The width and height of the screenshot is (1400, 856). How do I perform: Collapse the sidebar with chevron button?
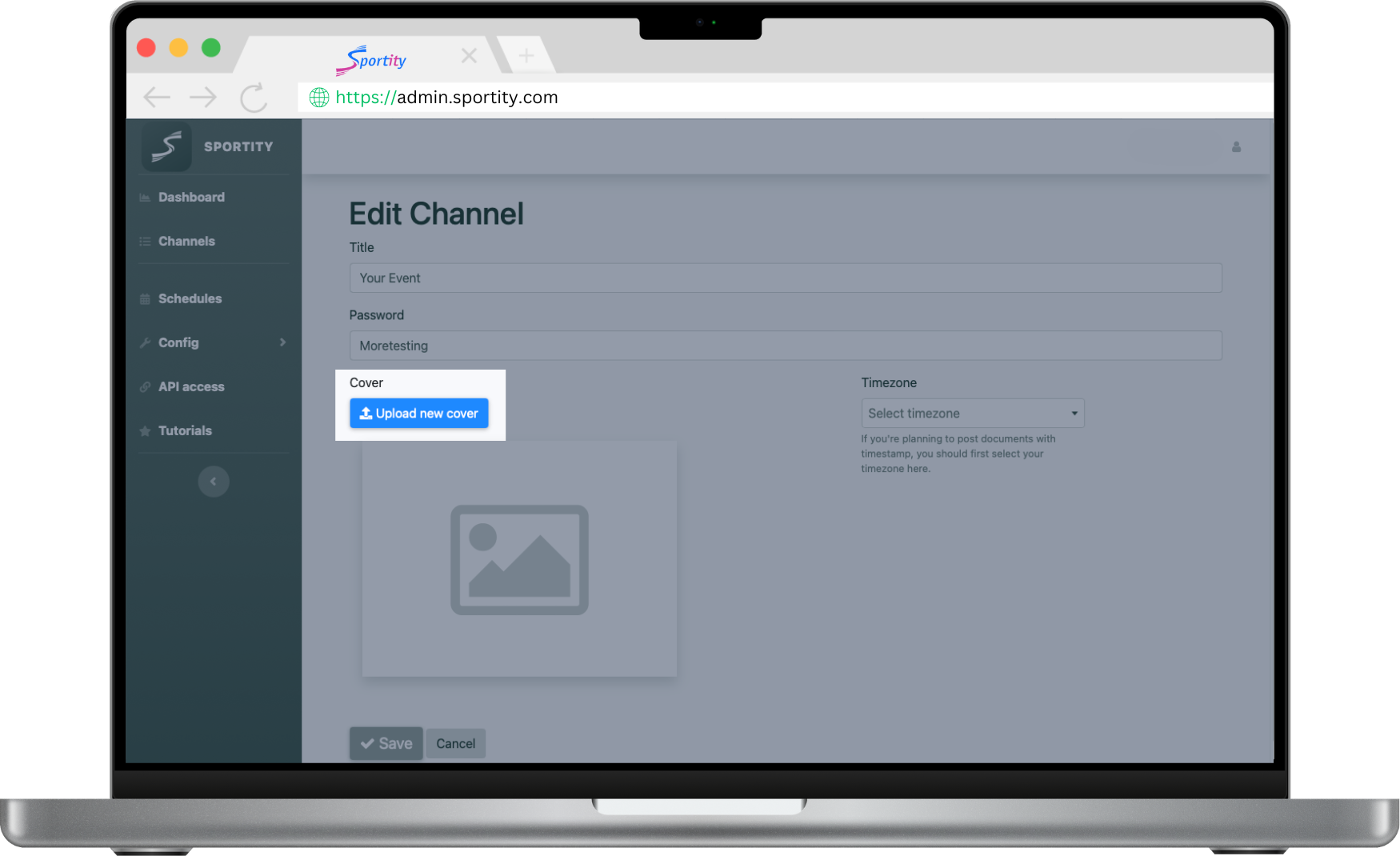click(x=214, y=482)
